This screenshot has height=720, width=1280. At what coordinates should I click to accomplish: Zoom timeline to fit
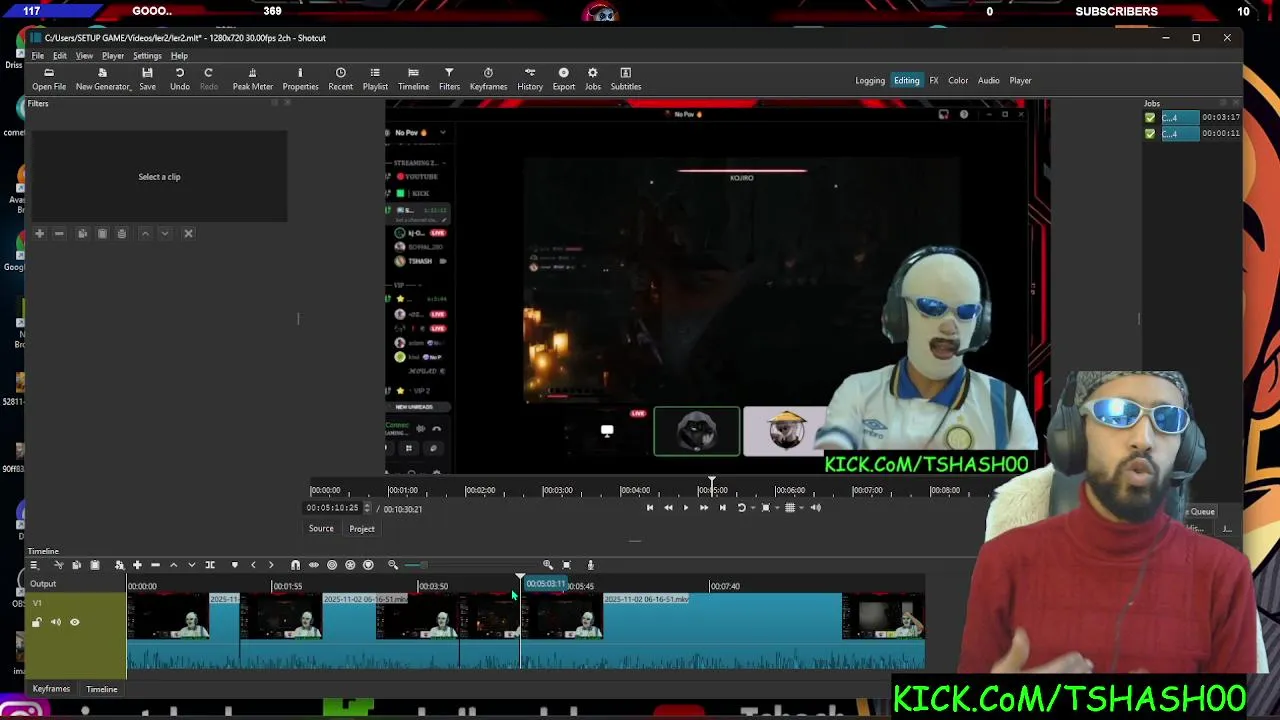click(x=566, y=565)
